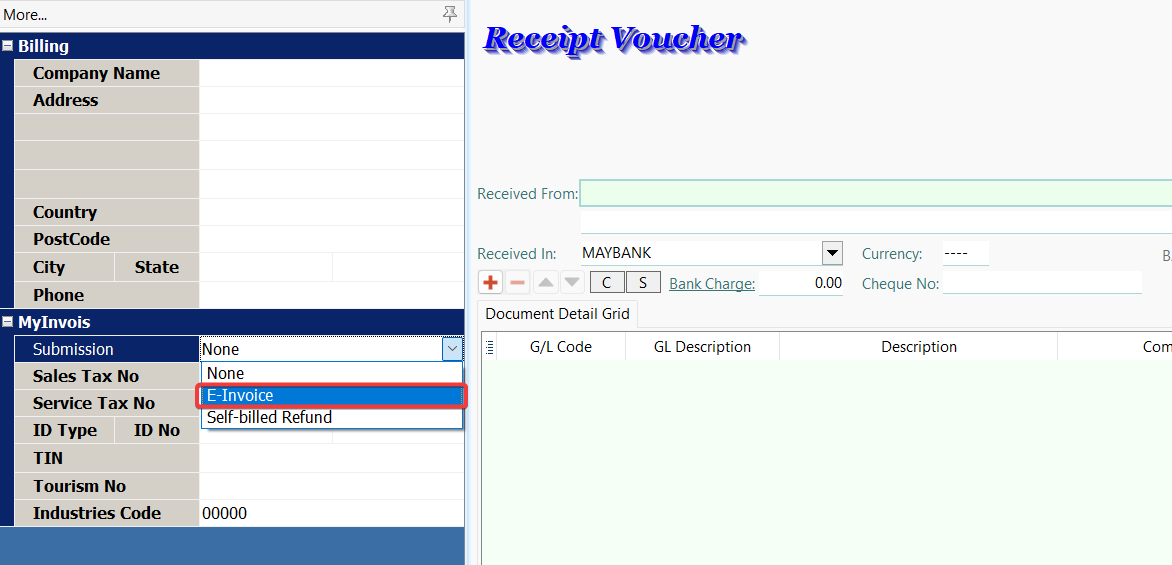
Task: Click the Received From input field
Action: pyautogui.click(x=875, y=193)
